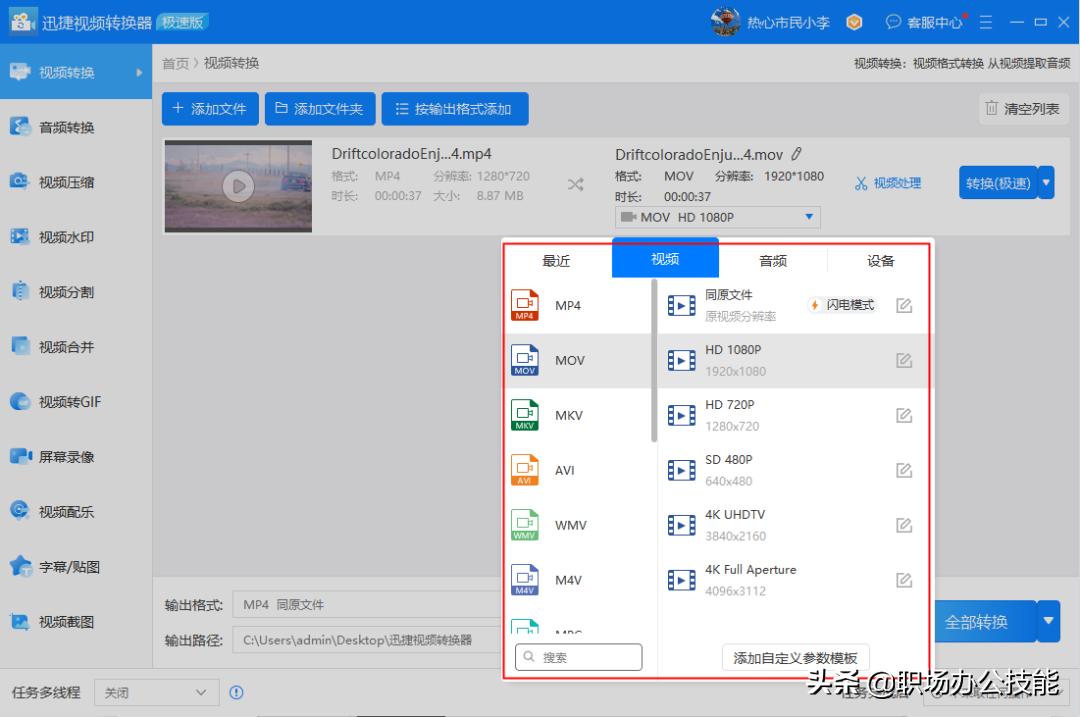Open the 任务多线程 selector showing 关闭

(x=155, y=691)
